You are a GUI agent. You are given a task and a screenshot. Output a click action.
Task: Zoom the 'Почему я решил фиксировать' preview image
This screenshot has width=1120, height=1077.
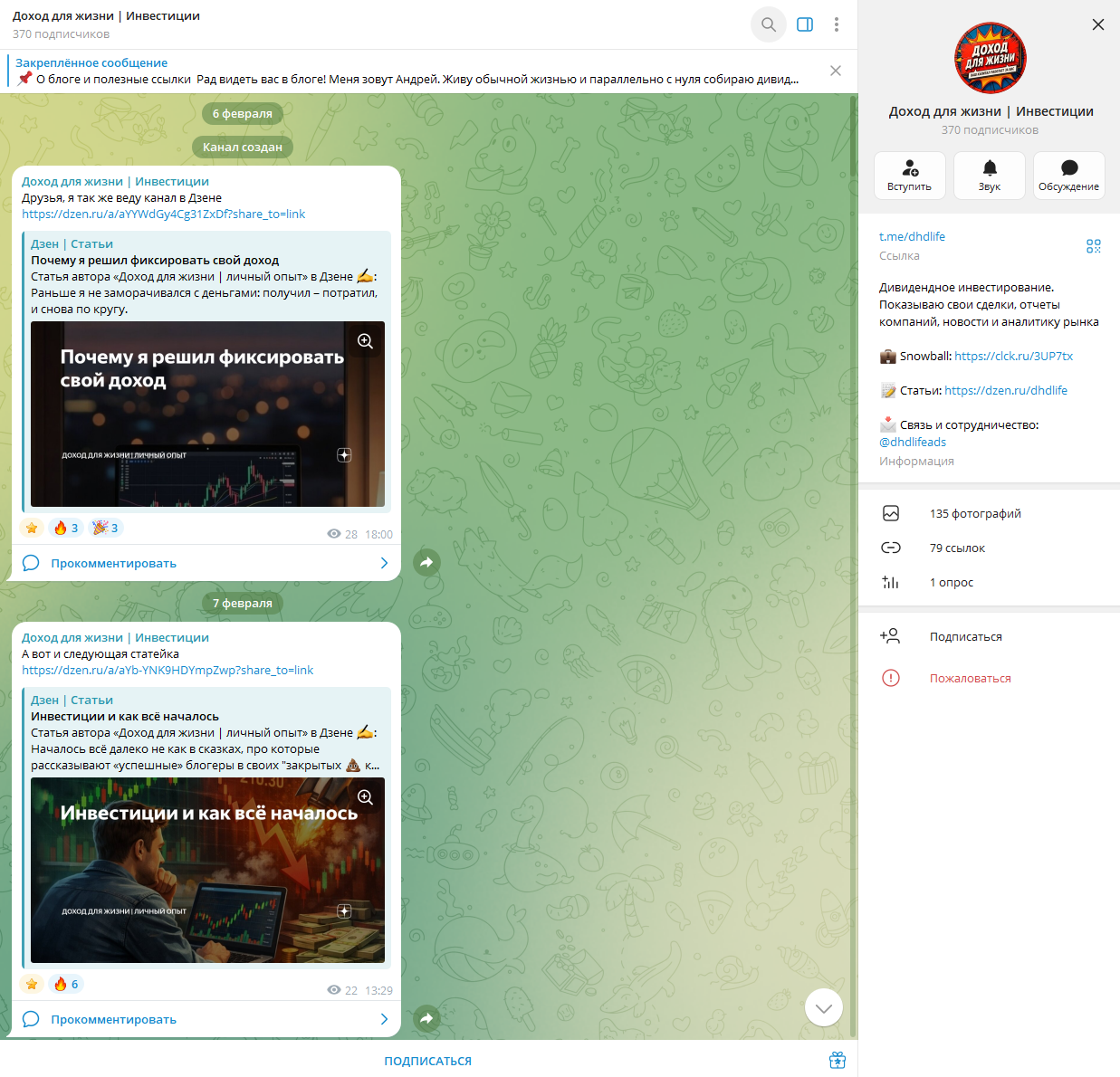point(365,341)
